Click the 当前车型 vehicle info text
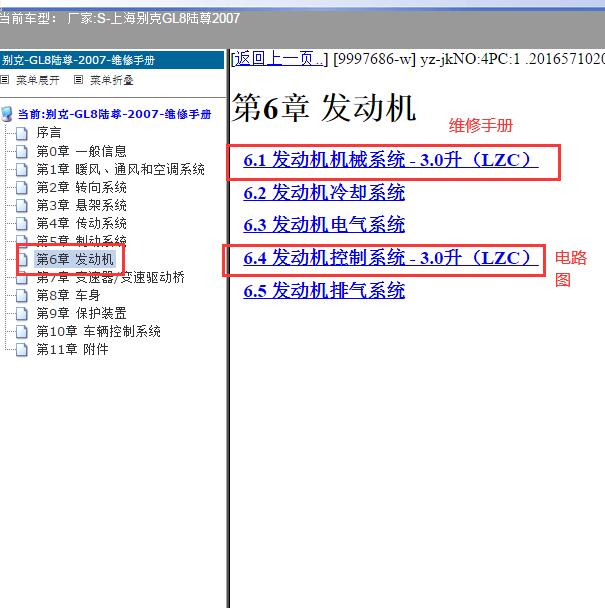This screenshot has height=608, width=605. [x=120, y=18]
